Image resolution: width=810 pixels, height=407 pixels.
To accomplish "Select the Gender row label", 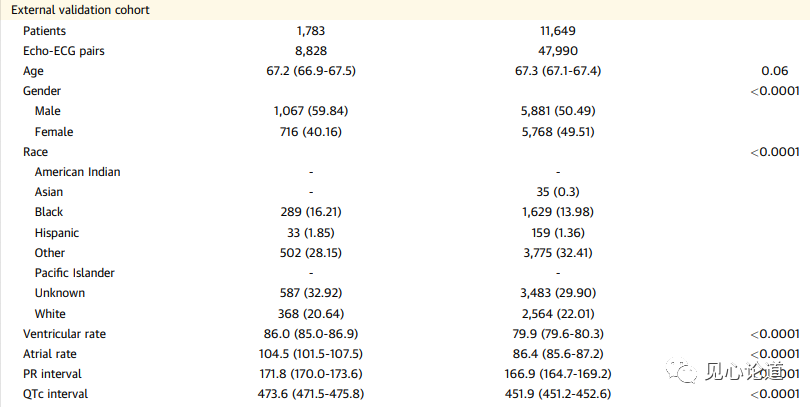I will 42,91.
